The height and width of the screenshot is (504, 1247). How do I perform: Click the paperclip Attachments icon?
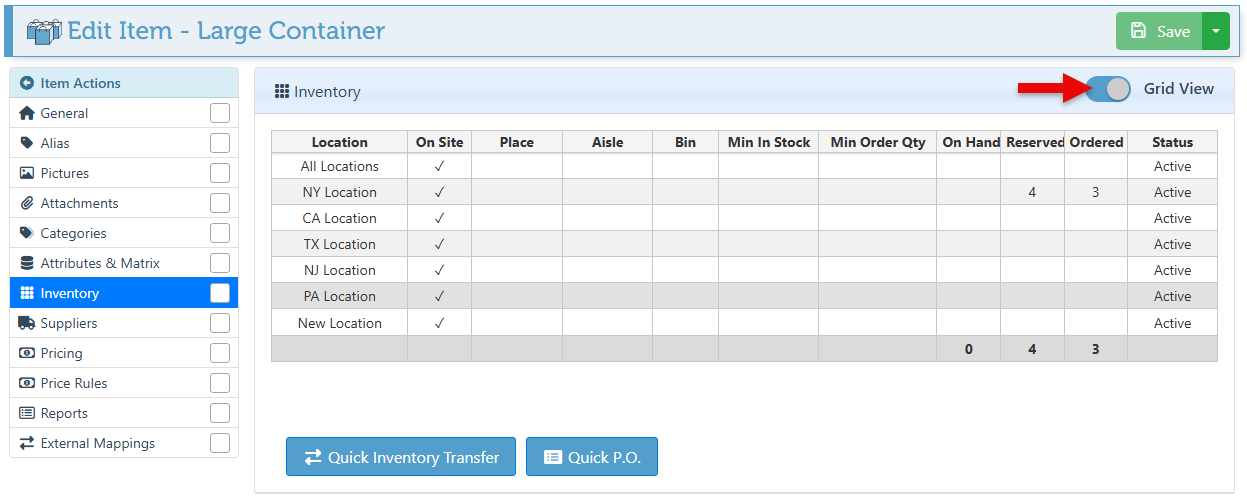[x=27, y=203]
